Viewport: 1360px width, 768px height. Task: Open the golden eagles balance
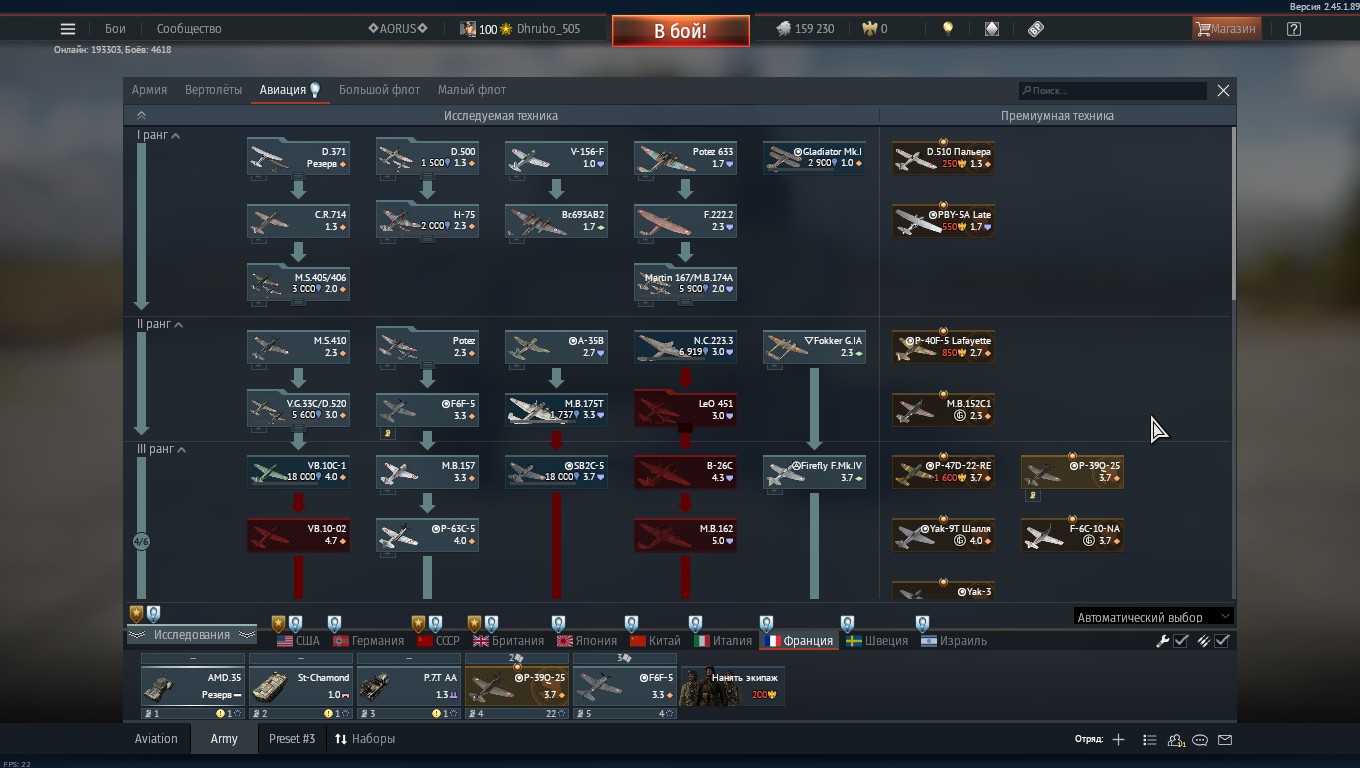[x=875, y=29]
